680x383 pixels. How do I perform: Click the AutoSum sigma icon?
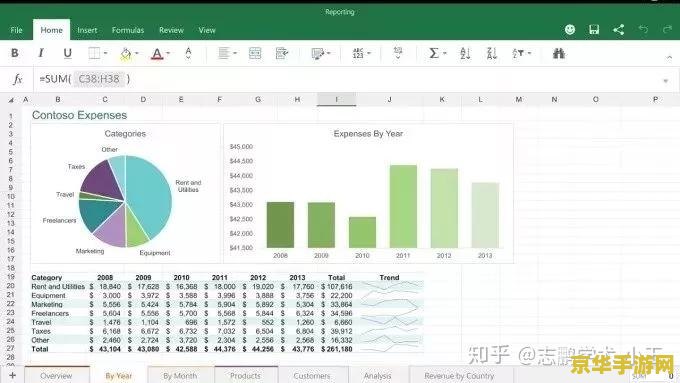tap(434, 53)
